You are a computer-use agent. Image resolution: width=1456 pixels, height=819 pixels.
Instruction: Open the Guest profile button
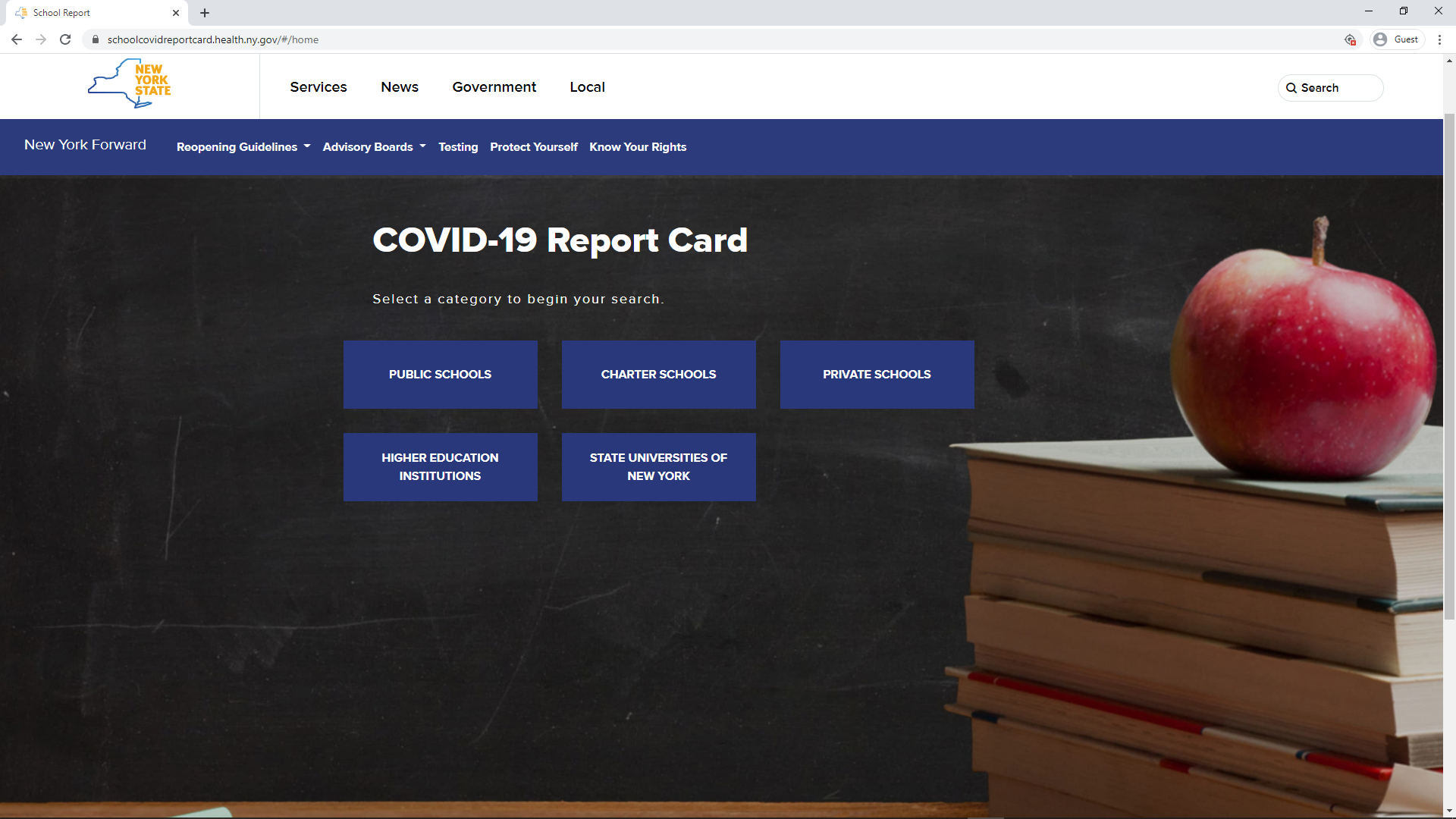1397,39
